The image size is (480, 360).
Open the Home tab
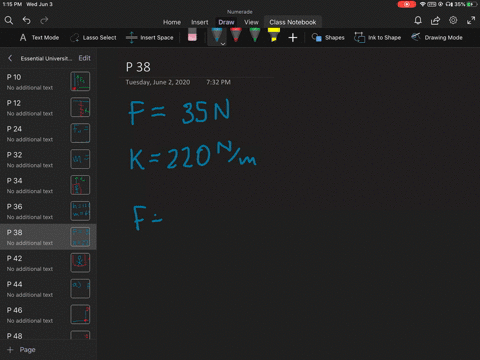tap(172, 22)
